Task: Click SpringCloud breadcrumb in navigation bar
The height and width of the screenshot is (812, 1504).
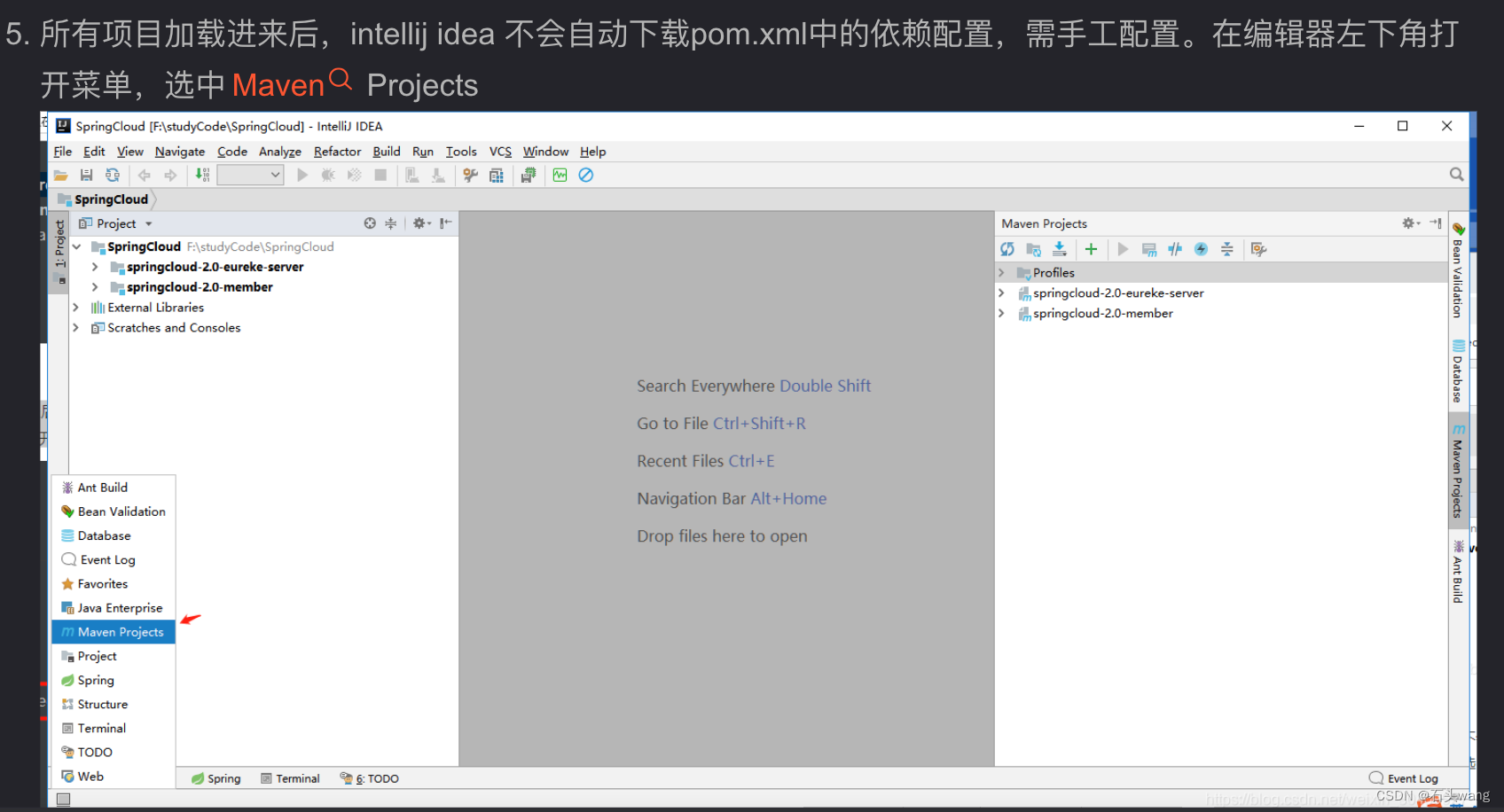Action: click(103, 199)
